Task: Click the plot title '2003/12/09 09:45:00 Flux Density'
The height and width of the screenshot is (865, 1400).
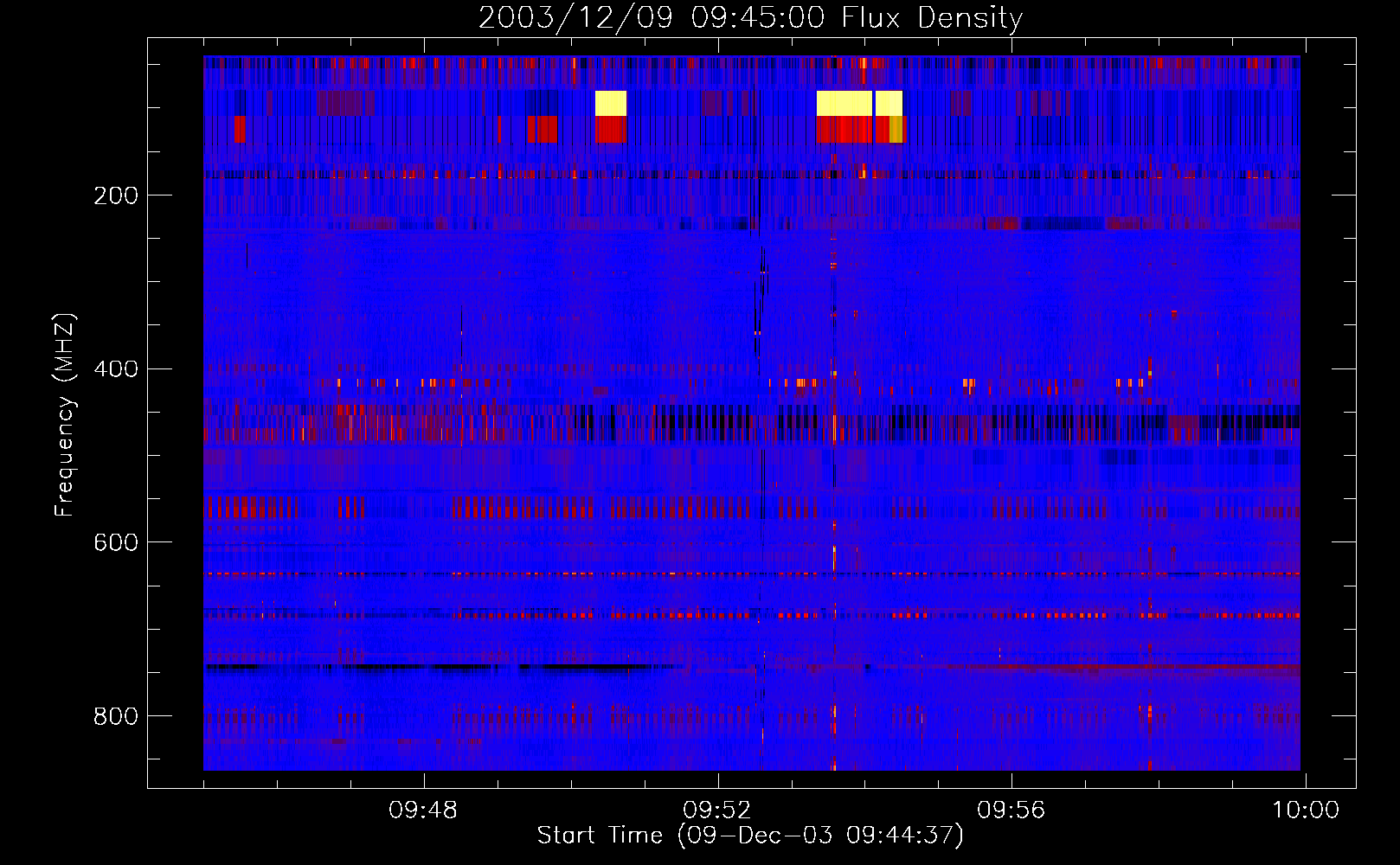Action: (x=750, y=17)
